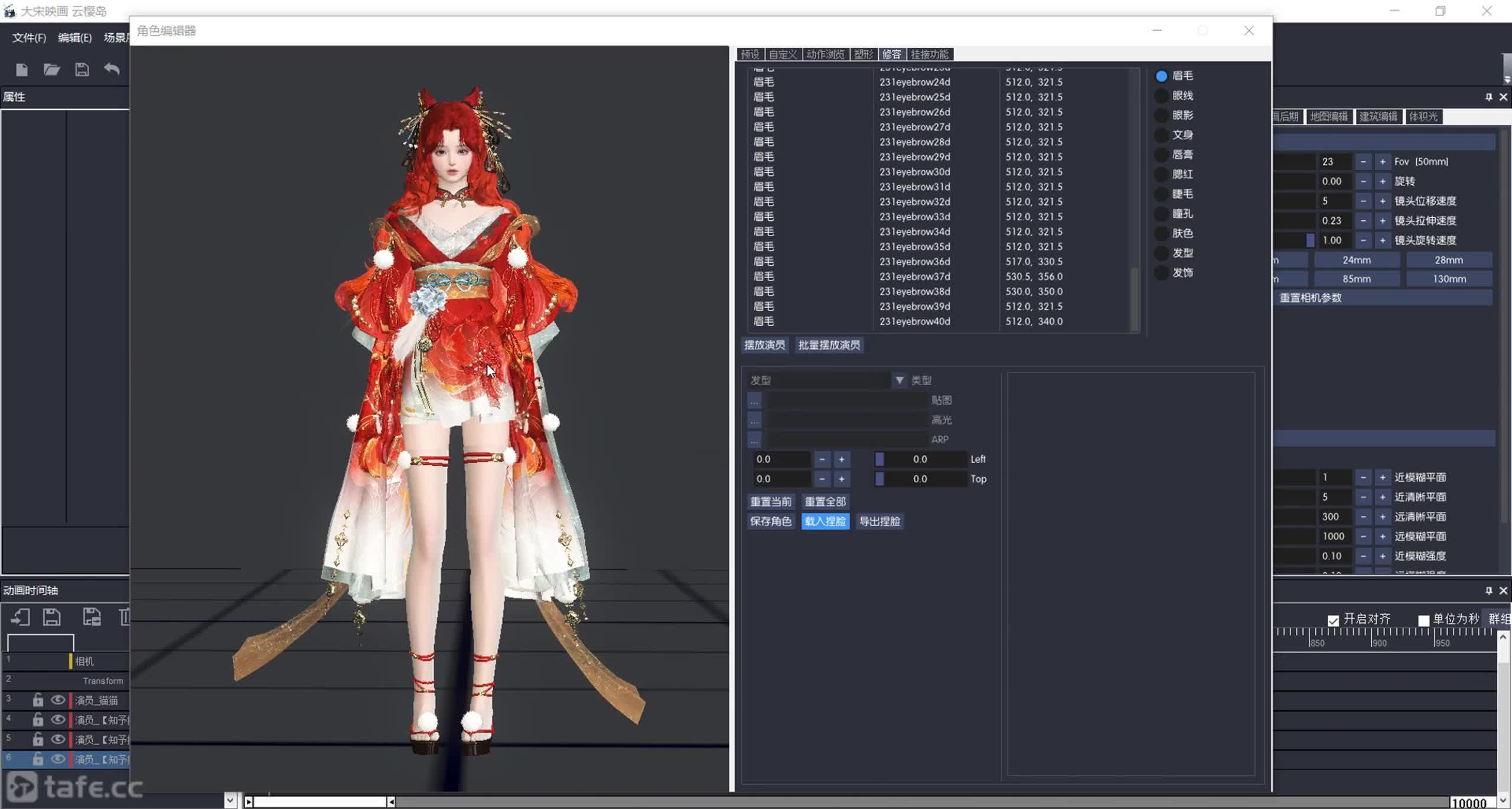1512x809 pixels.
Task: Toggle eye visibility on timeline track 5
Action: point(58,739)
